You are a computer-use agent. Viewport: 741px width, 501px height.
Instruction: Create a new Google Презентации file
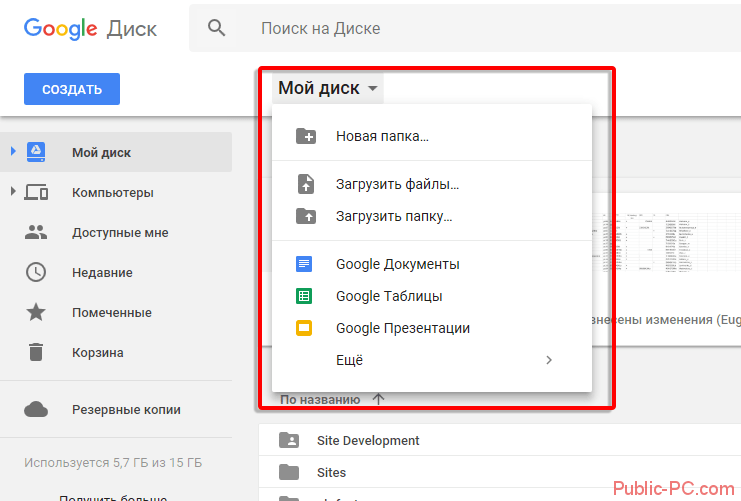click(432, 328)
